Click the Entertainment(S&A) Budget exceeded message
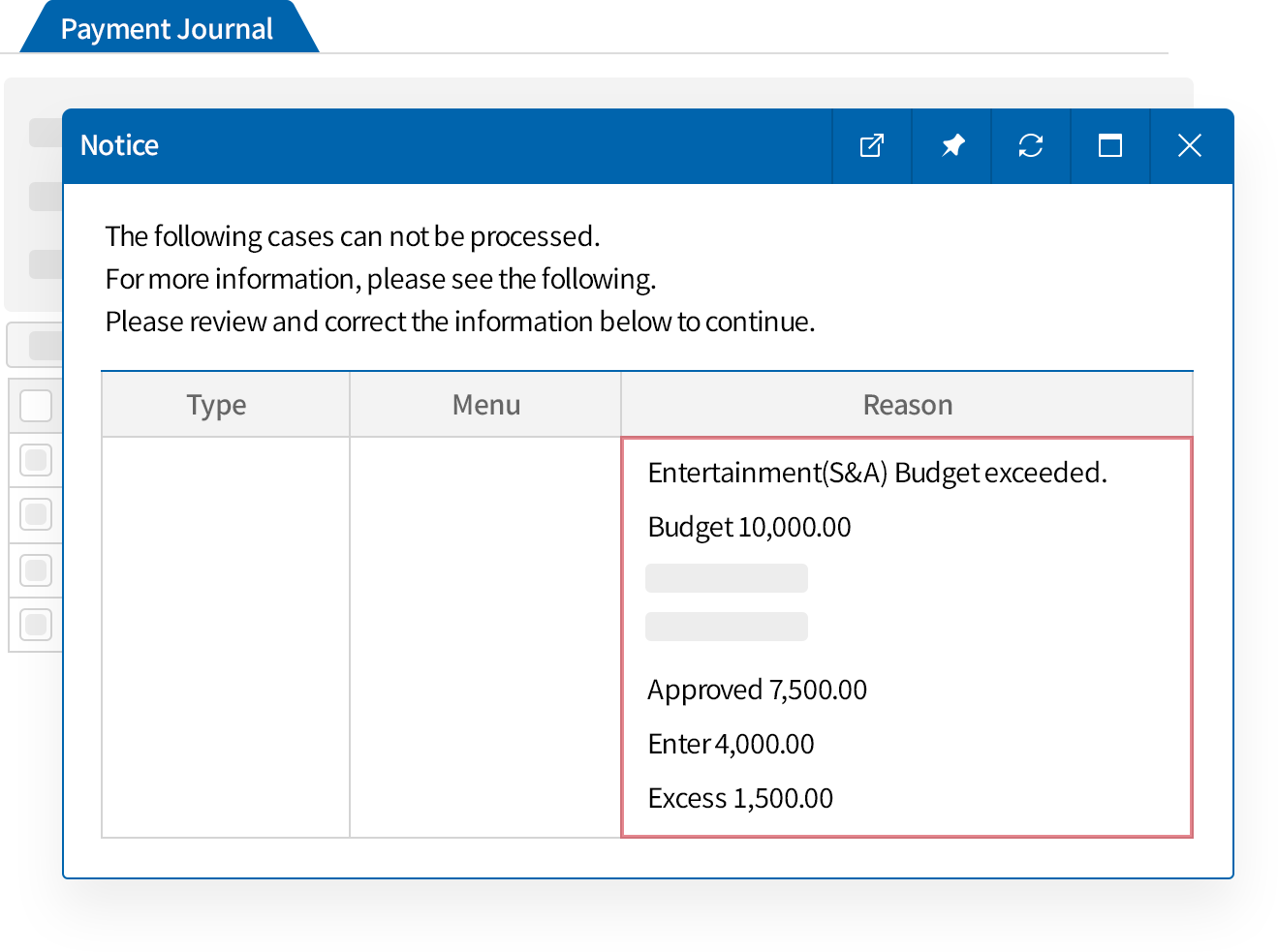 click(x=878, y=473)
